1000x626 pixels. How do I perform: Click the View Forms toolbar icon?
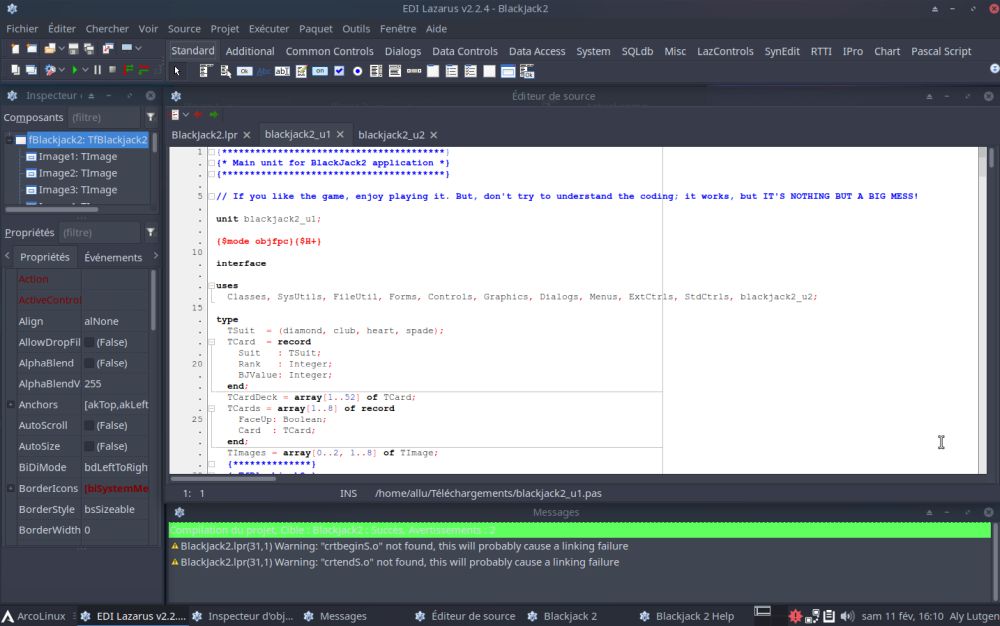(x=31, y=70)
